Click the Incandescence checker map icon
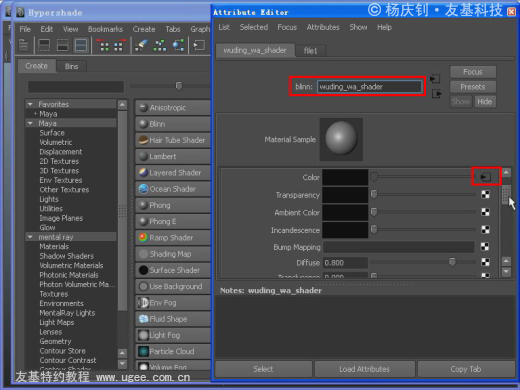520x390 pixels. 485,230
